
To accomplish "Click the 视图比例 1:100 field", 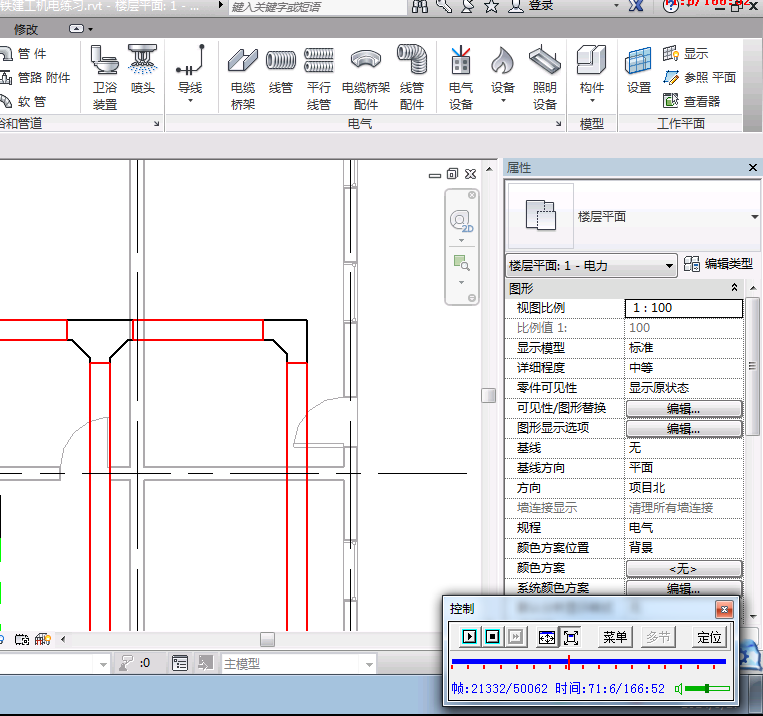I will [x=683, y=308].
